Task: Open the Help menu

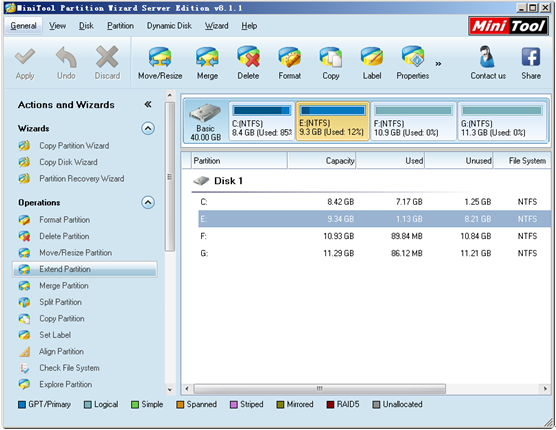Action: click(249, 26)
